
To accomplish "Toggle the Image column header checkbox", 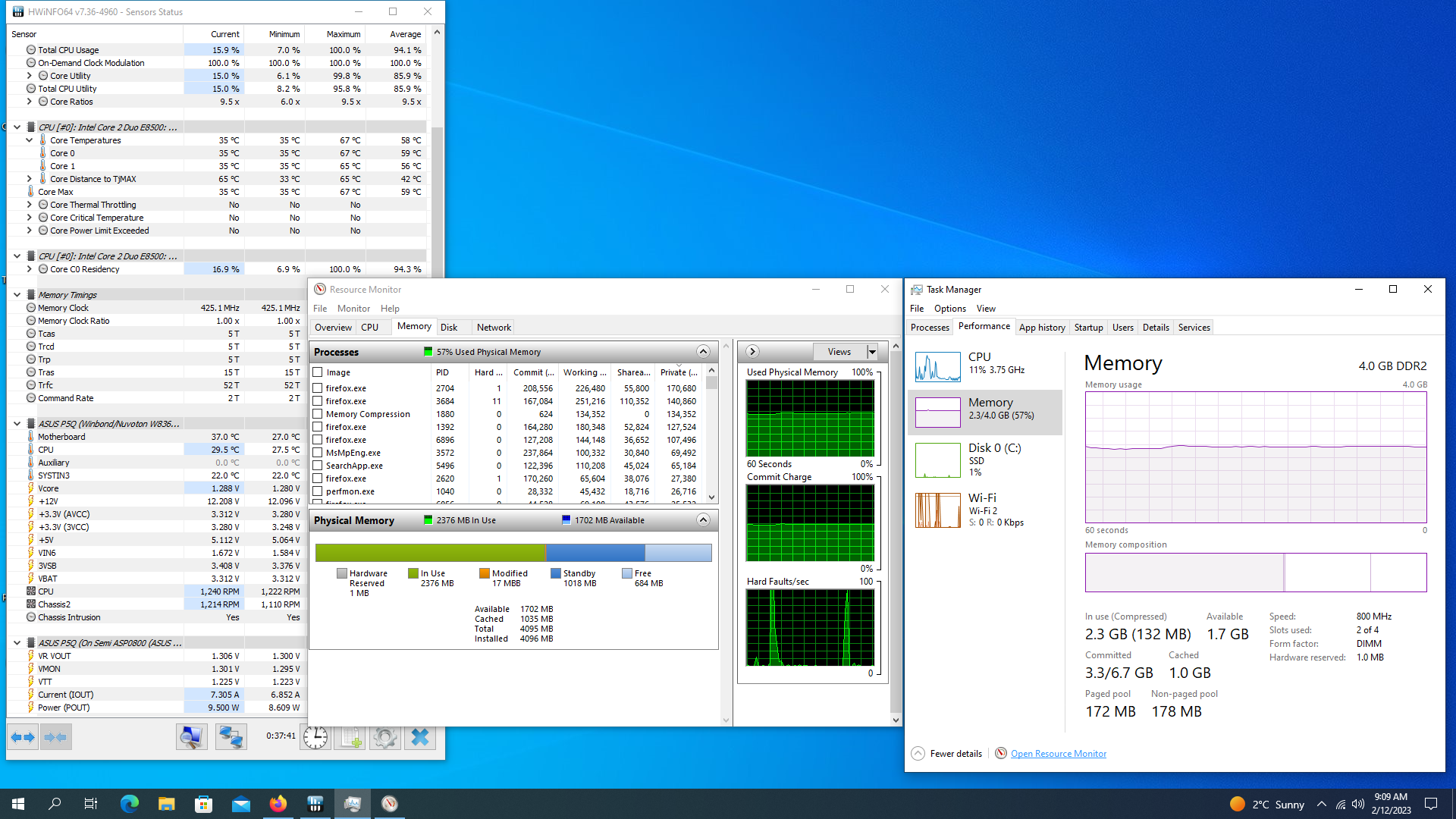I will click(318, 372).
